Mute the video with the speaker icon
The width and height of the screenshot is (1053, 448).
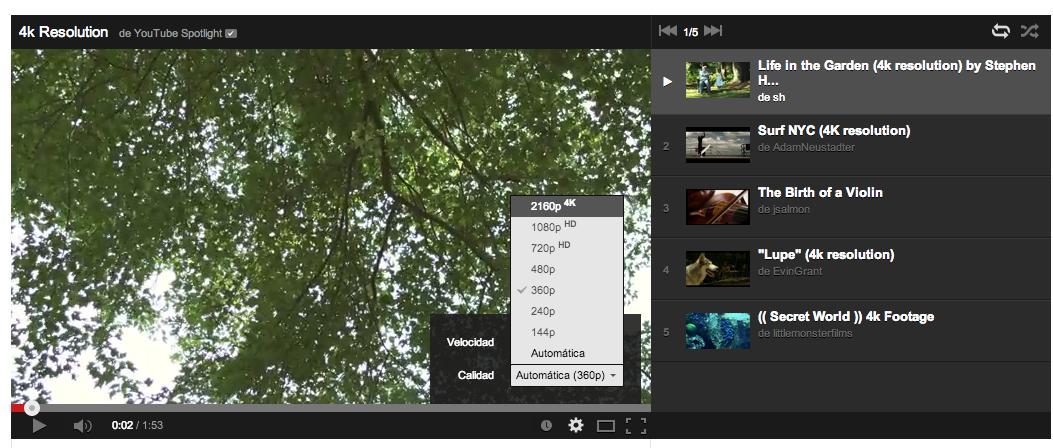coord(82,426)
